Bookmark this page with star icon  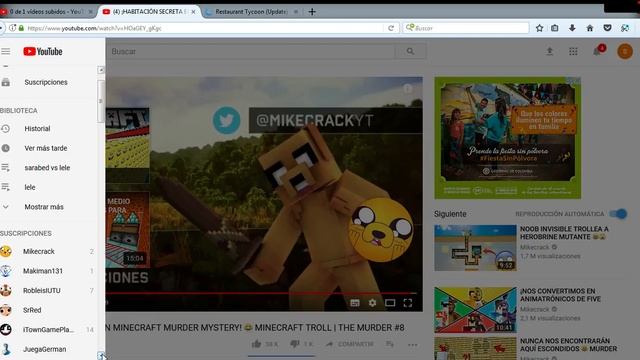[540, 28]
